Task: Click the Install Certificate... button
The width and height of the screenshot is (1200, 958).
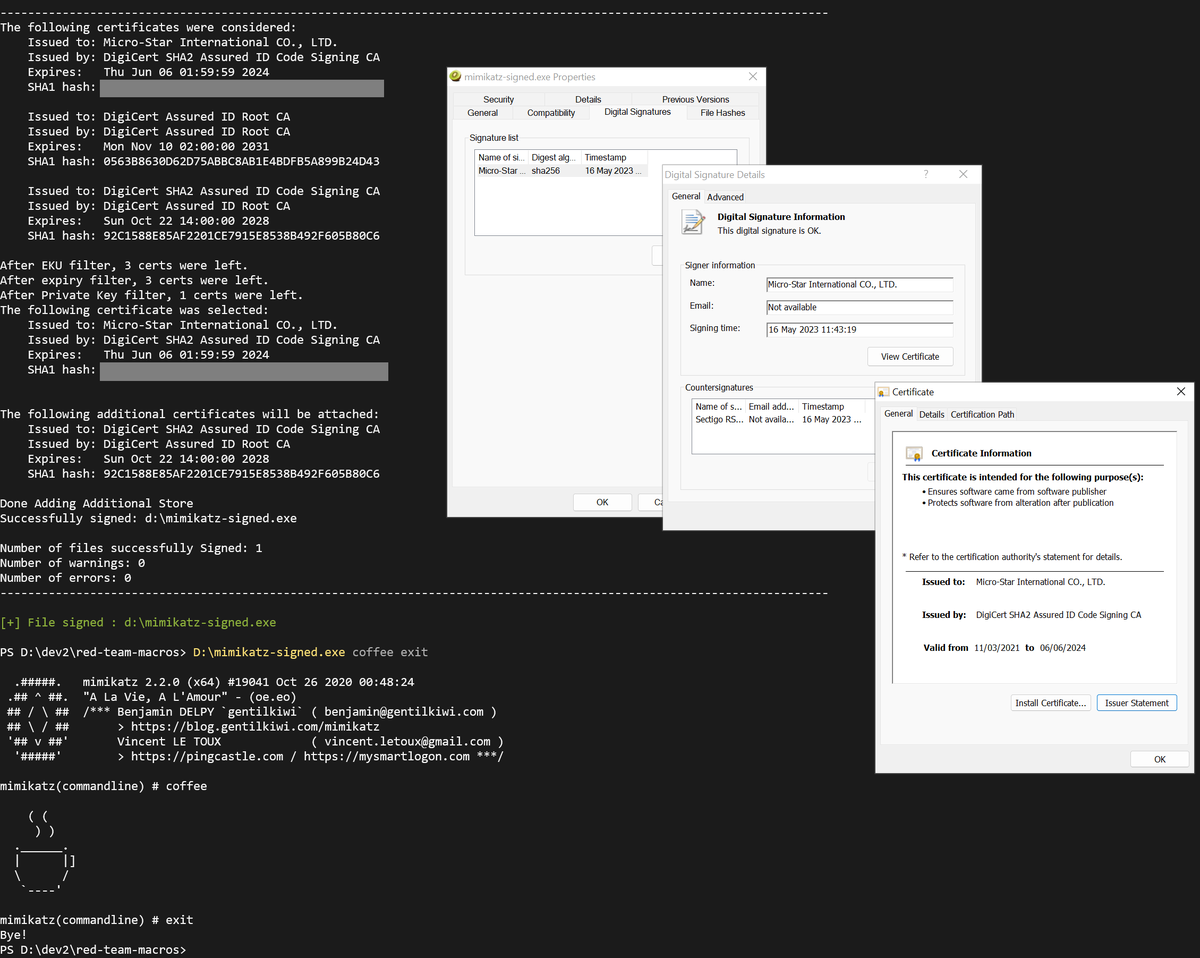Action: pos(1050,703)
